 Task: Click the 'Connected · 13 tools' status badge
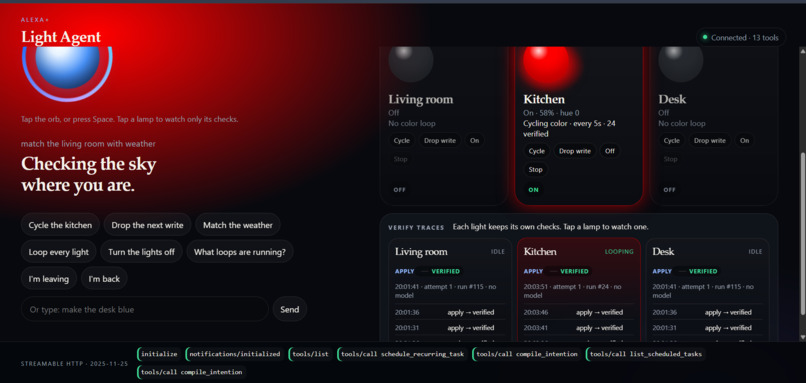(741, 38)
